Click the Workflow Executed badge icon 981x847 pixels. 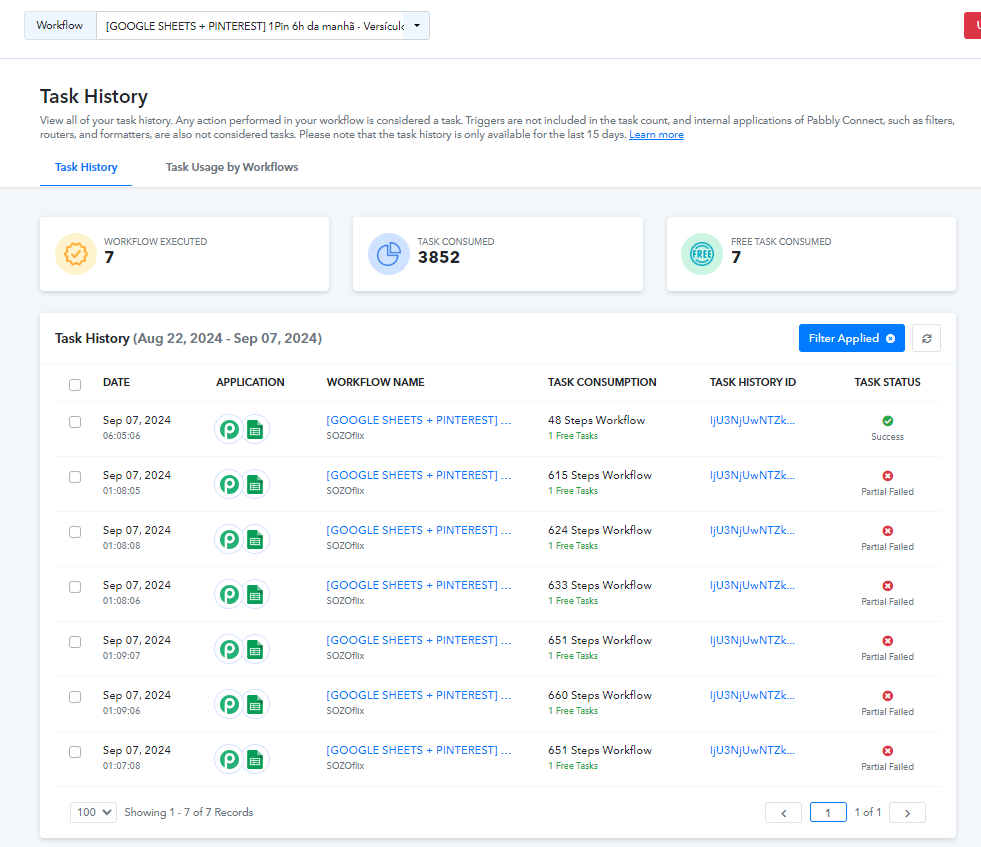coord(76,253)
